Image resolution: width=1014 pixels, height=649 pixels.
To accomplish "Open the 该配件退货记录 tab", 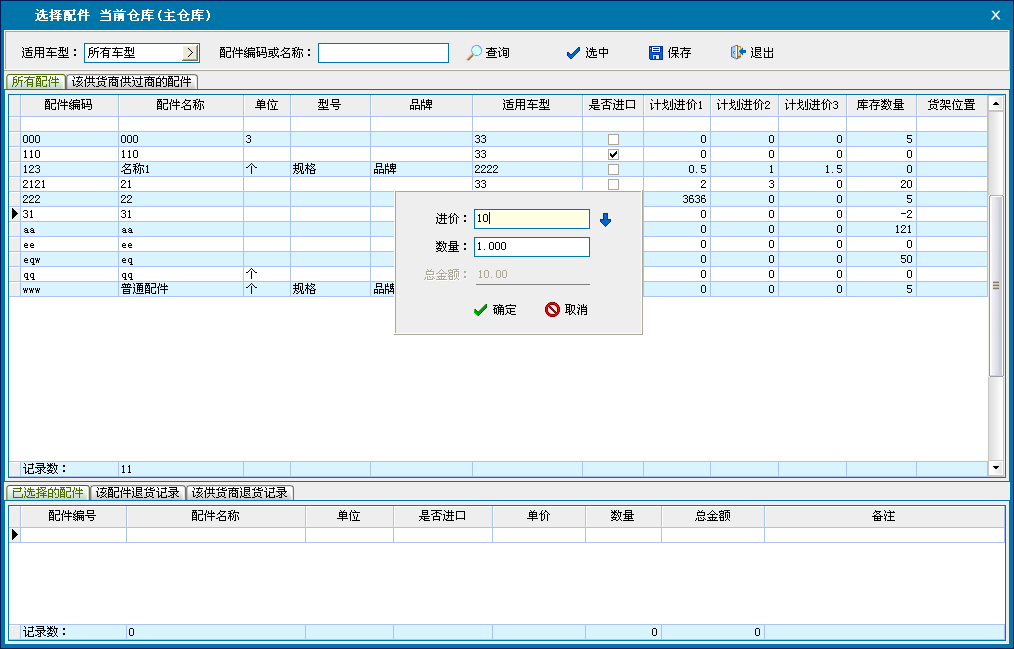I will [x=138, y=493].
